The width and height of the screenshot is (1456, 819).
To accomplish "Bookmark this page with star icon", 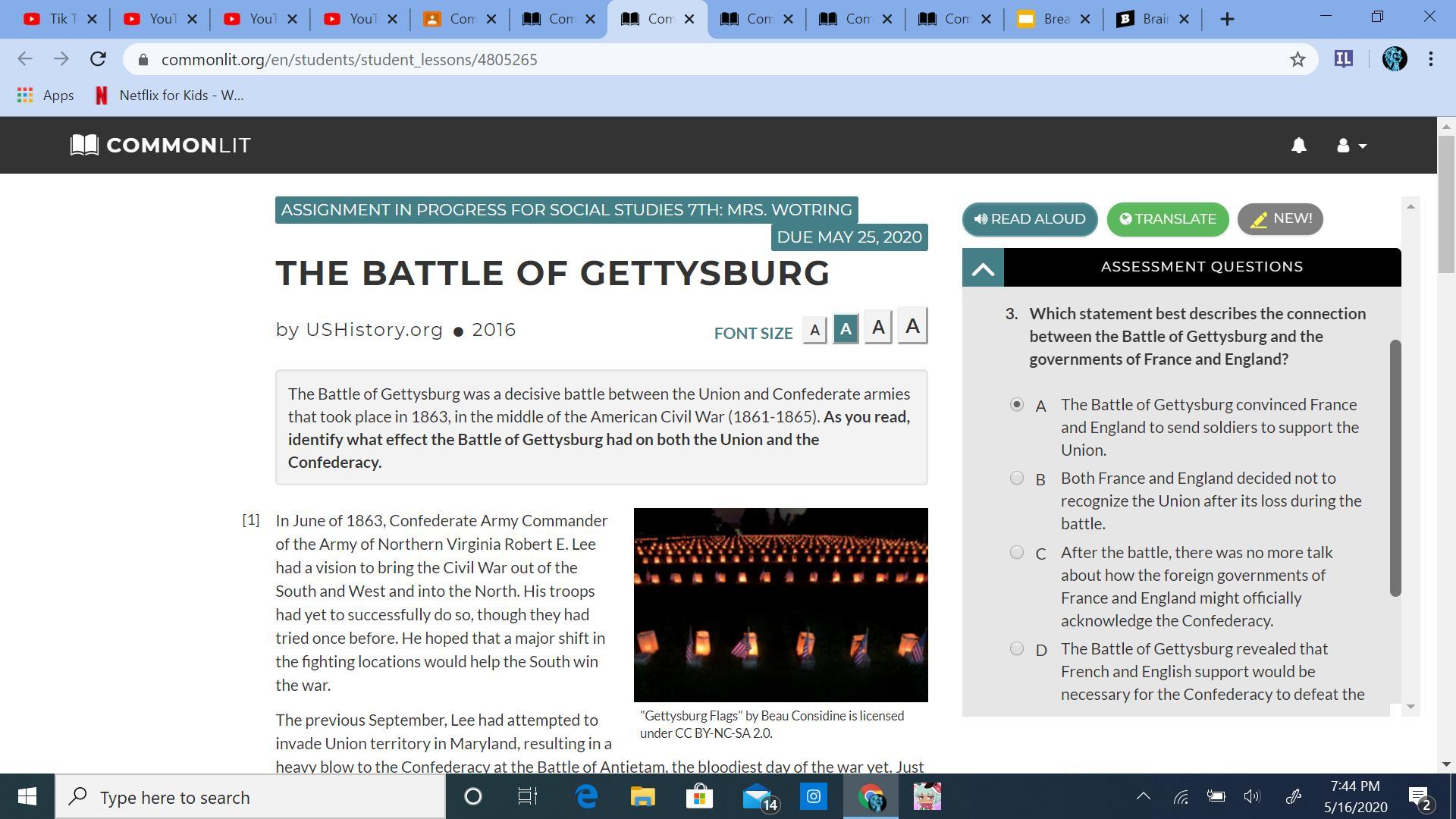I will click(x=1298, y=59).
